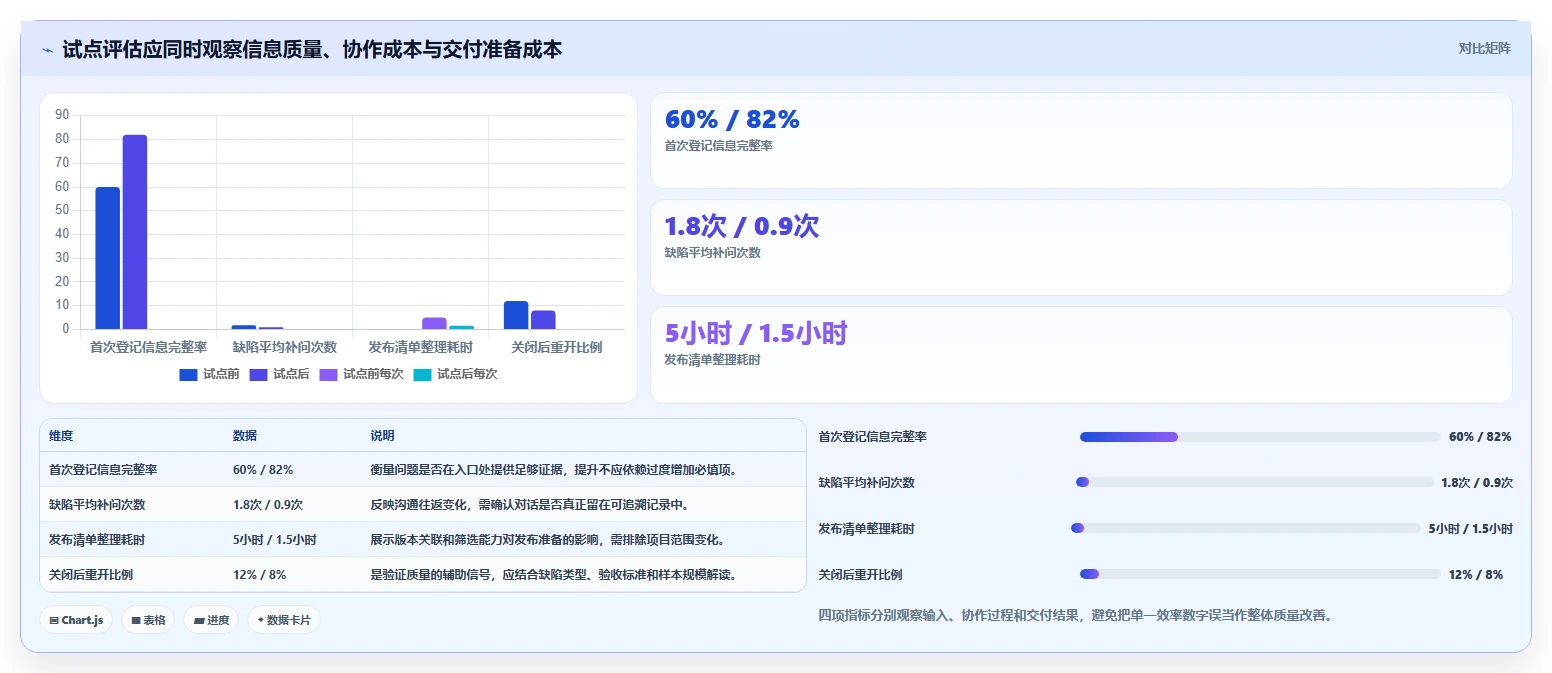Click the 缺陷平均补问次数 progress bar
The width and height of the screenshot is (1552, 673).
1254,482
